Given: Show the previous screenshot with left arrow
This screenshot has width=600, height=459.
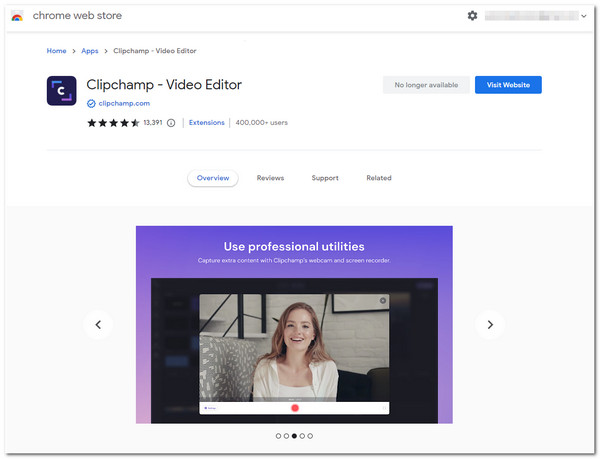Looking at the screenshot, I should tap(98, 324).
